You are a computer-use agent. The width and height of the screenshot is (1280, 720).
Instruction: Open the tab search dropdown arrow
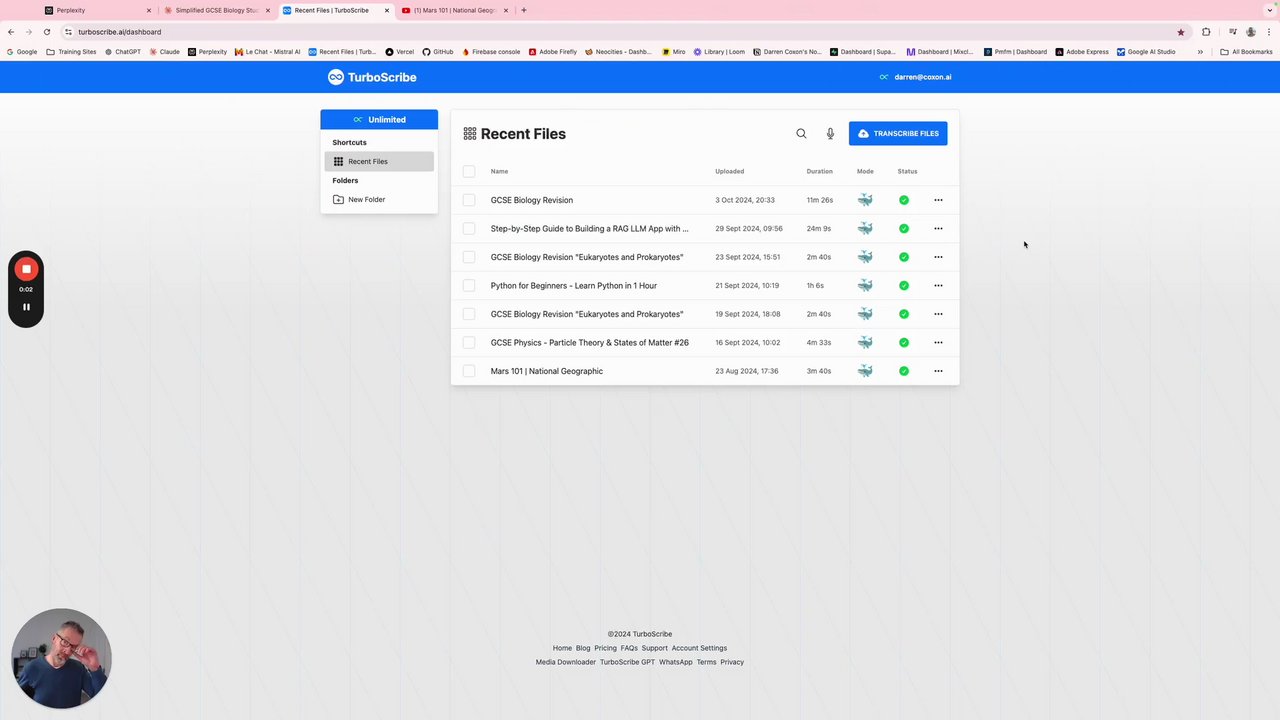point(1269,10)
